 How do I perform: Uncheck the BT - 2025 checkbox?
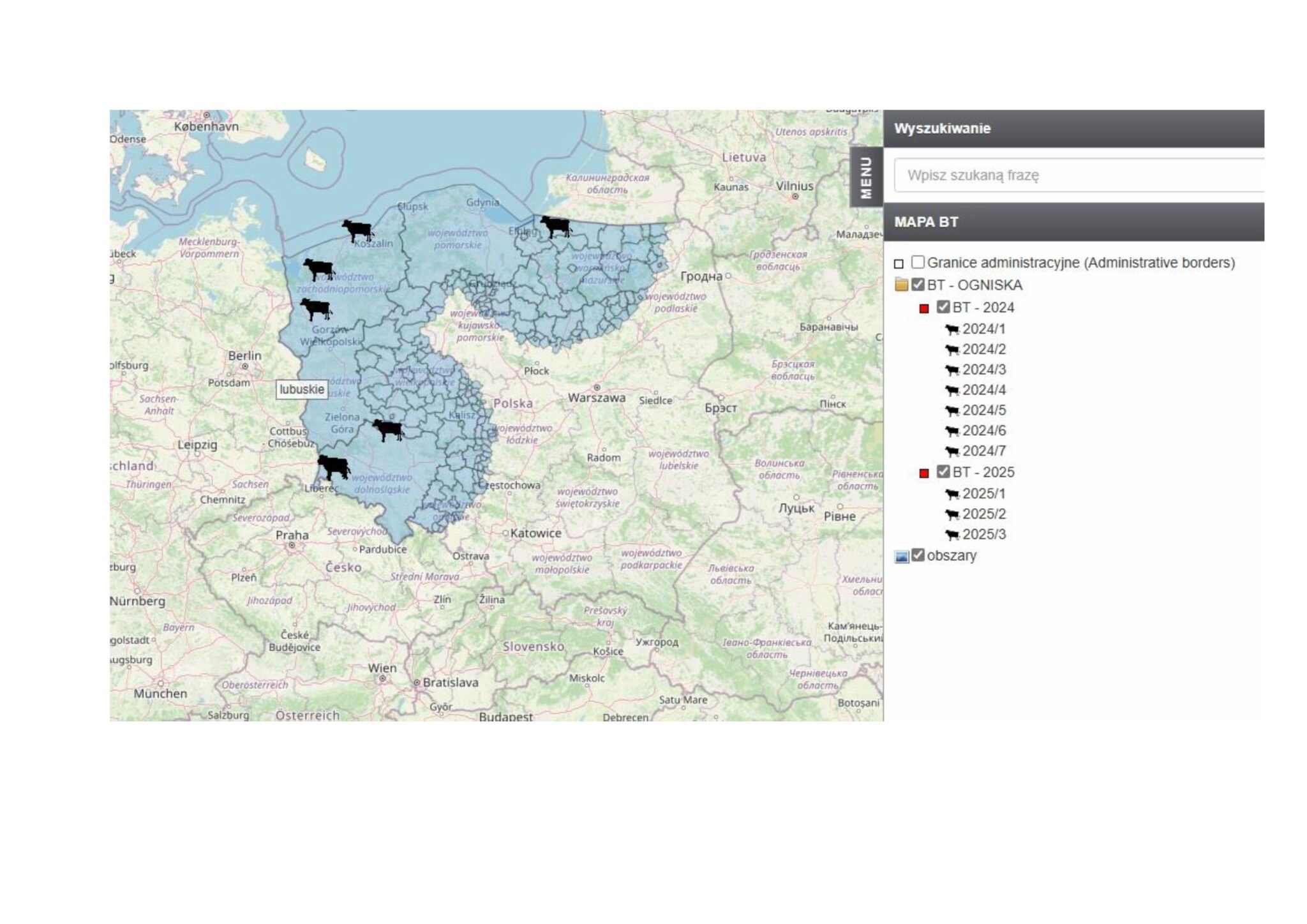[943, 472]
